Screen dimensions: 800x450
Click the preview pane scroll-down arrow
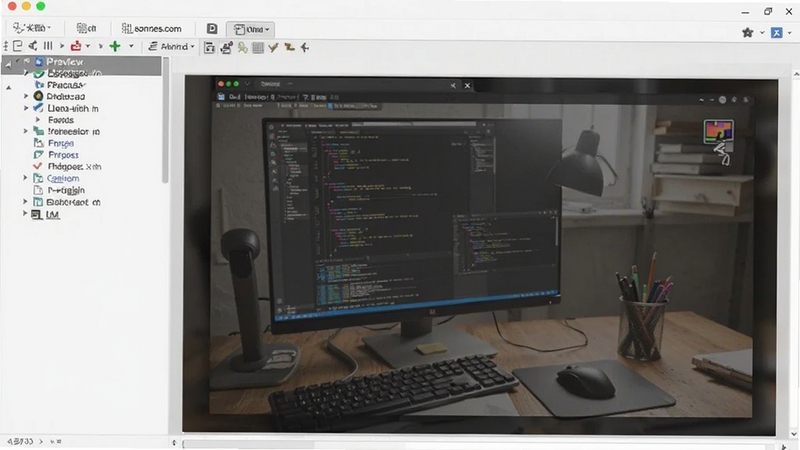tap(795, 434)
